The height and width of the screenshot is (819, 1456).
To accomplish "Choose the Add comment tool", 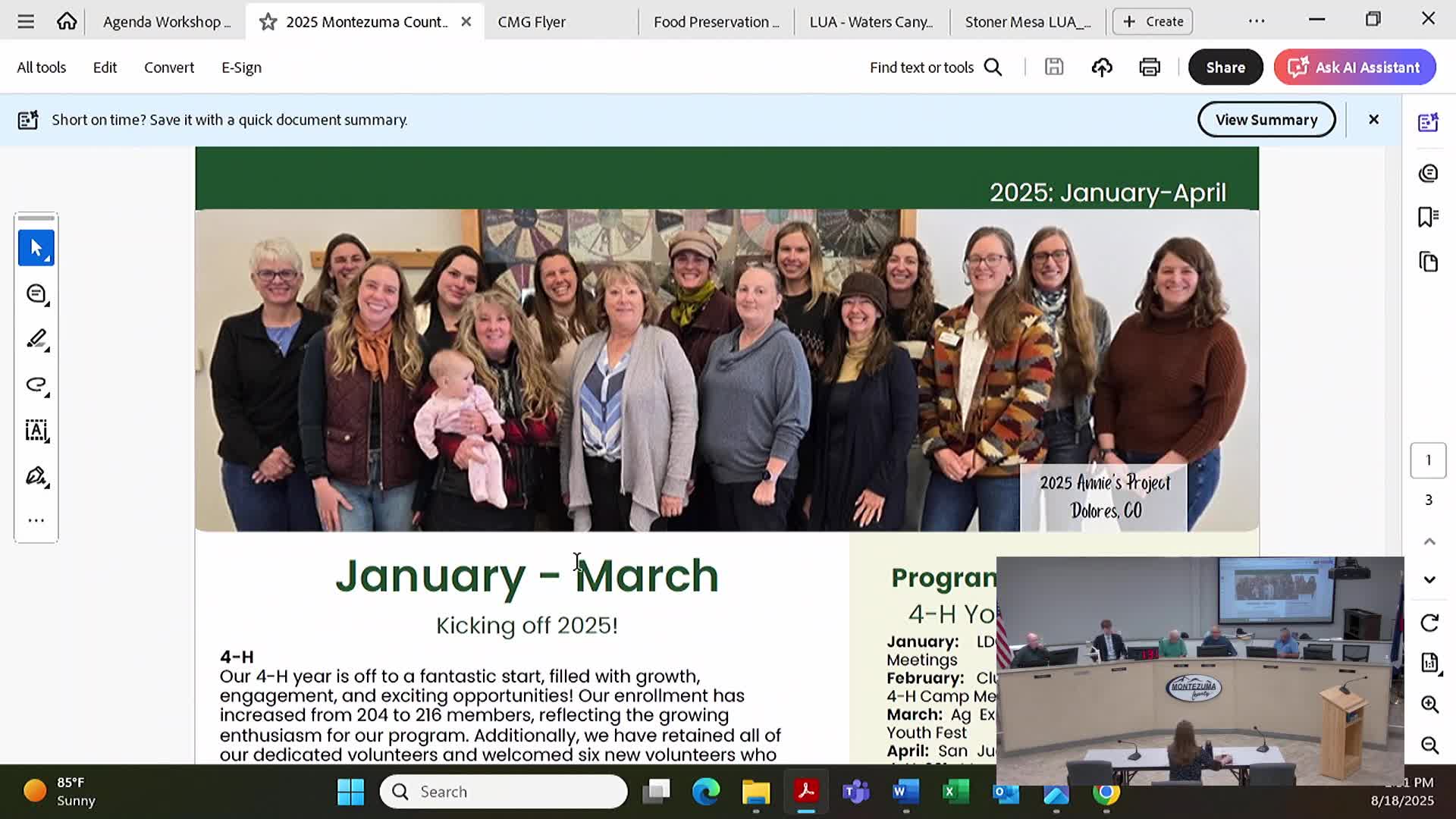I will coord(36,293).
